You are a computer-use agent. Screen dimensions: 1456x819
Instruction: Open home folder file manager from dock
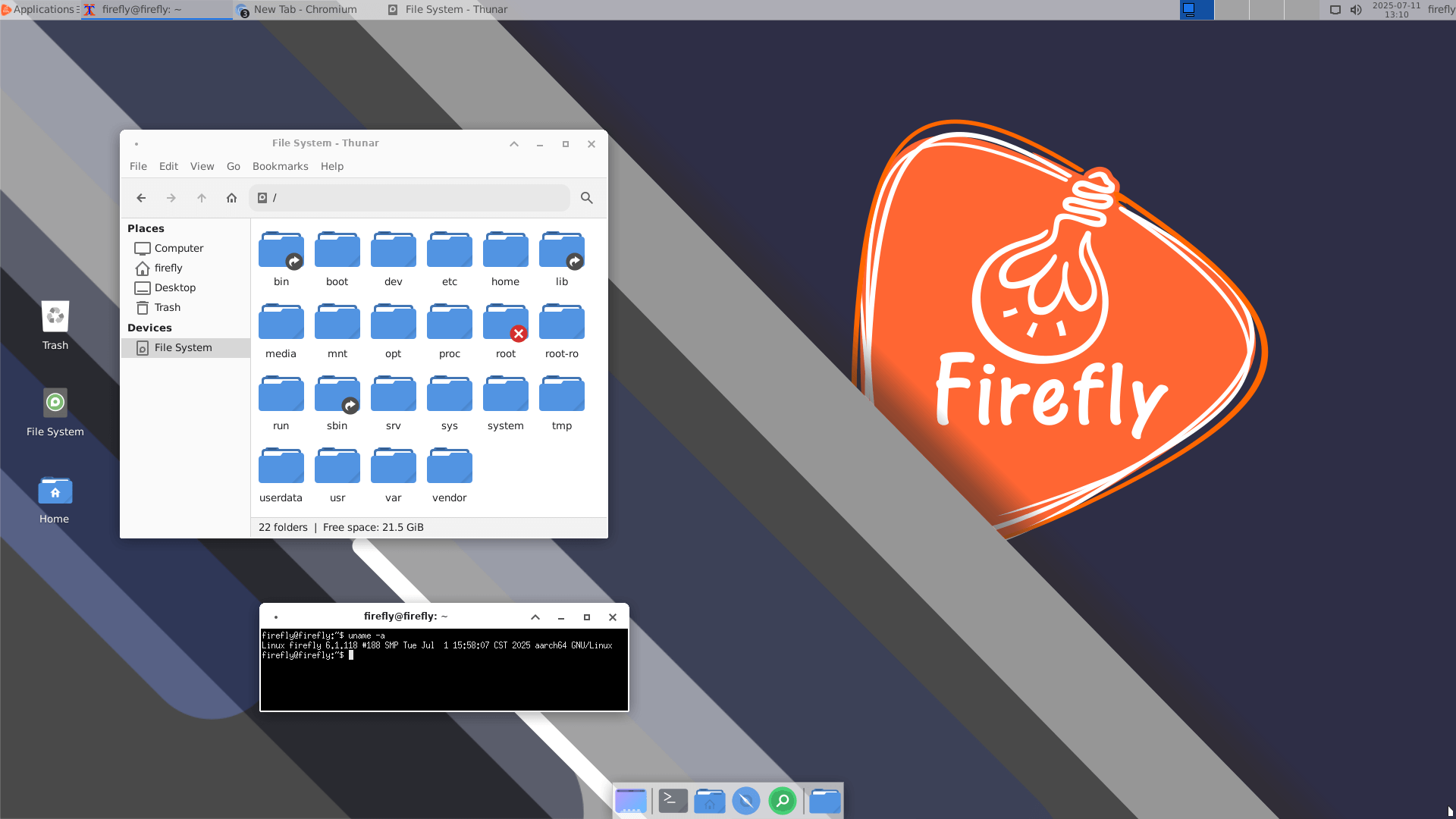tap(710, 801)
